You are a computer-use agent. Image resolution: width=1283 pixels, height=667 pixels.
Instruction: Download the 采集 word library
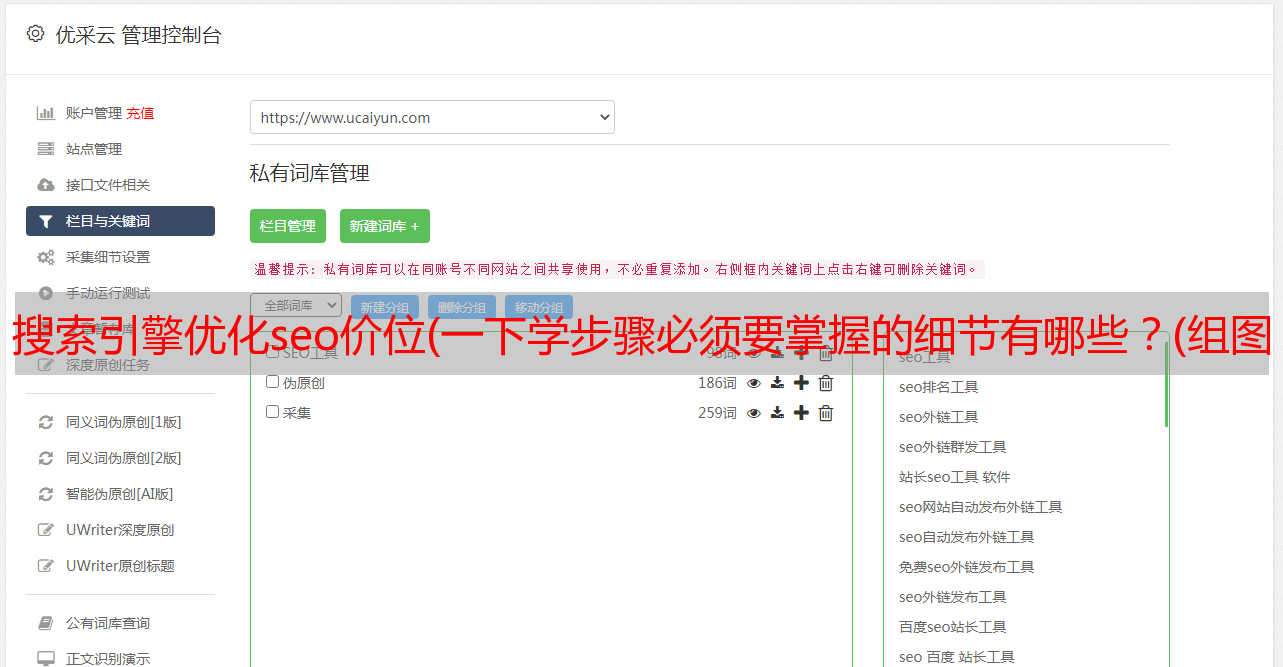coord(777,413)
